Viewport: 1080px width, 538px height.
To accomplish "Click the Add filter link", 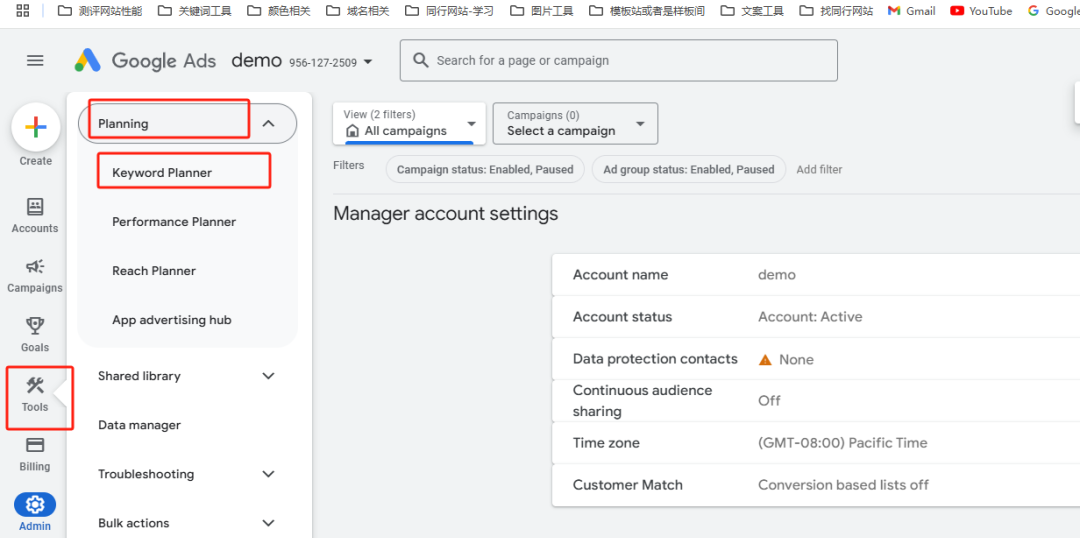I will (x=819, y=170).
